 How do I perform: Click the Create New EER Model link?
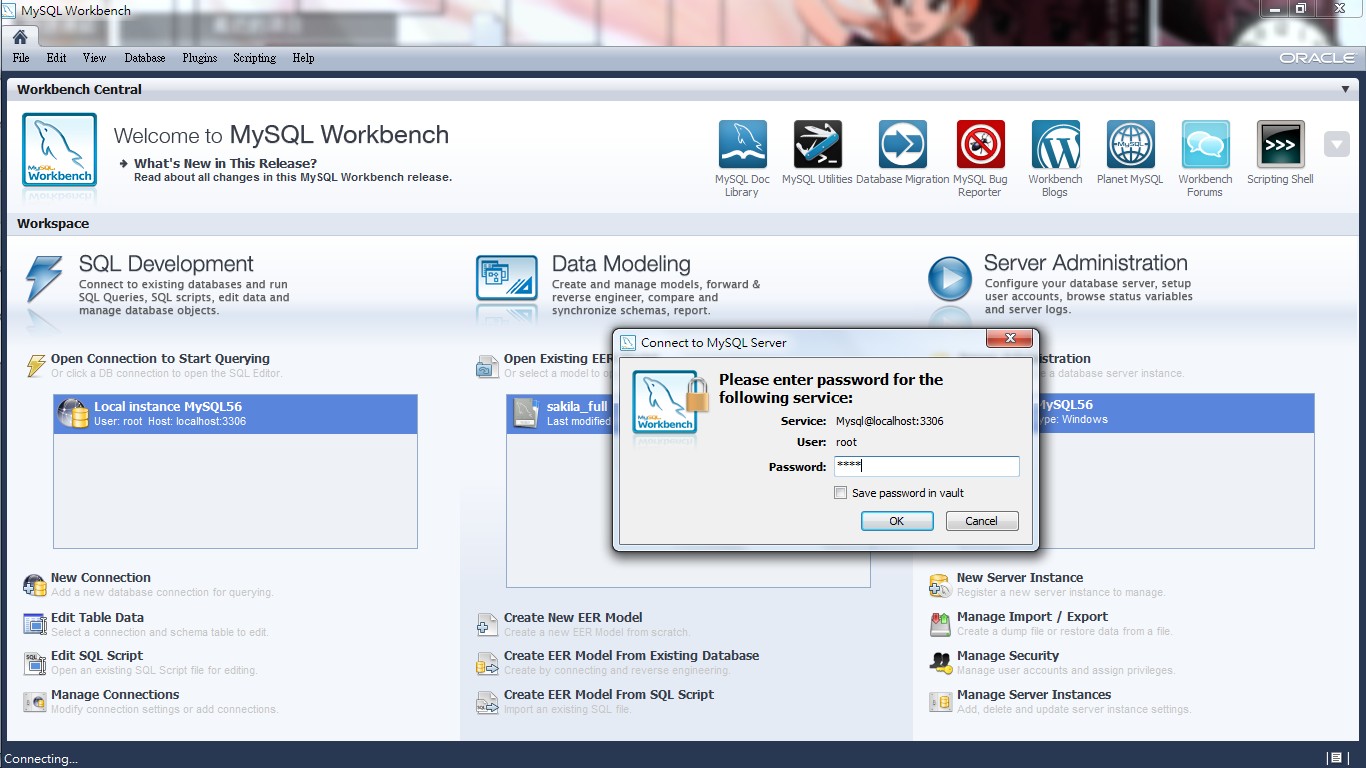pyautogui.click(x=573, y=618)
